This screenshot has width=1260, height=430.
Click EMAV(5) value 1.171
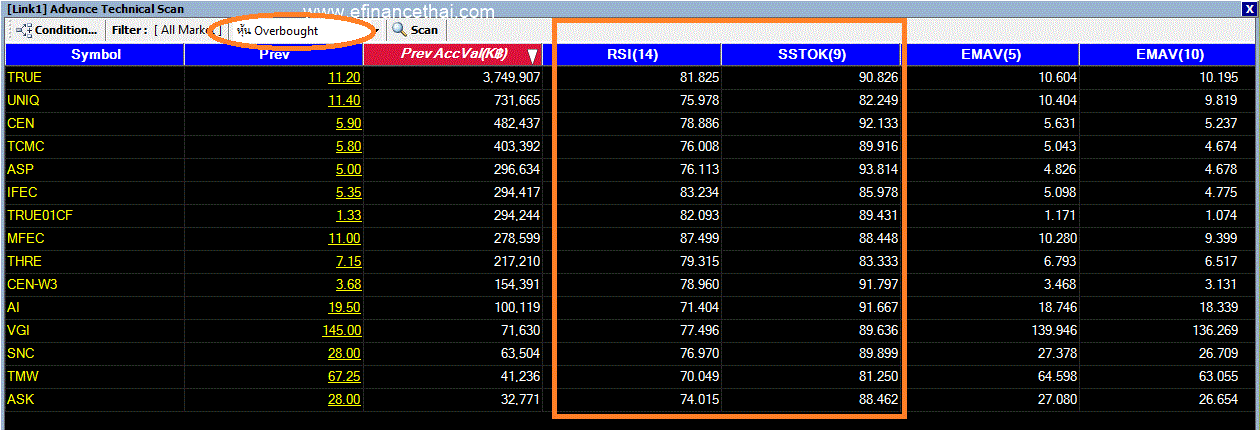click(1061, 215)
